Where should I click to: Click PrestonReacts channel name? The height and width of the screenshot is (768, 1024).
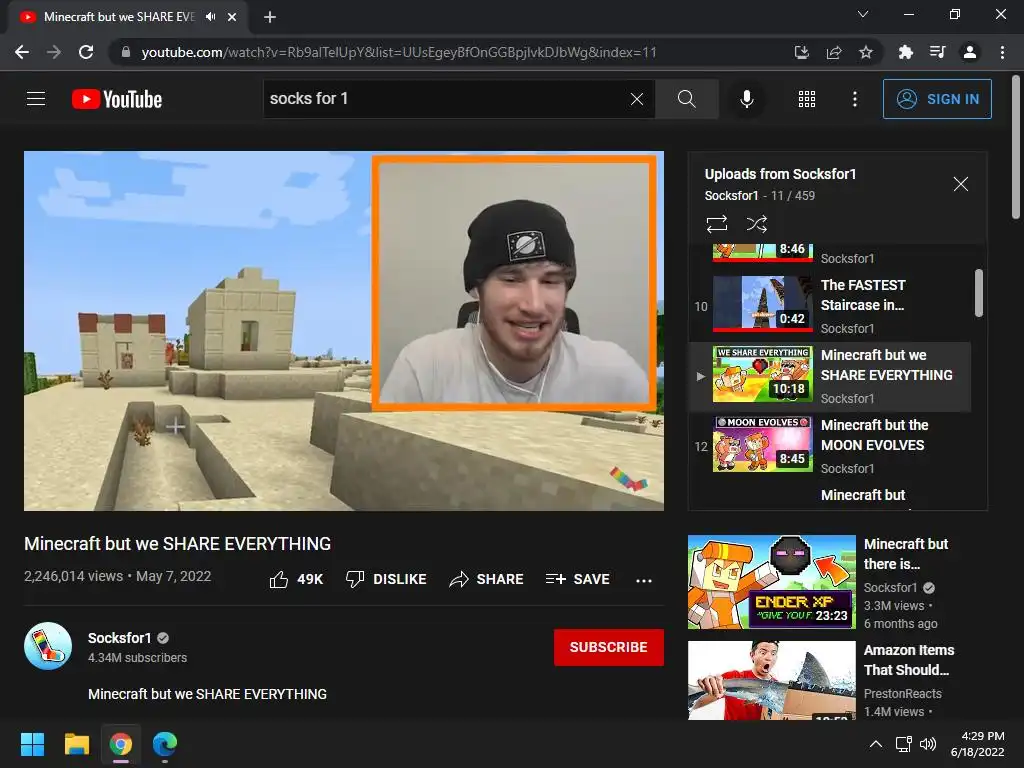click(903, 694)
